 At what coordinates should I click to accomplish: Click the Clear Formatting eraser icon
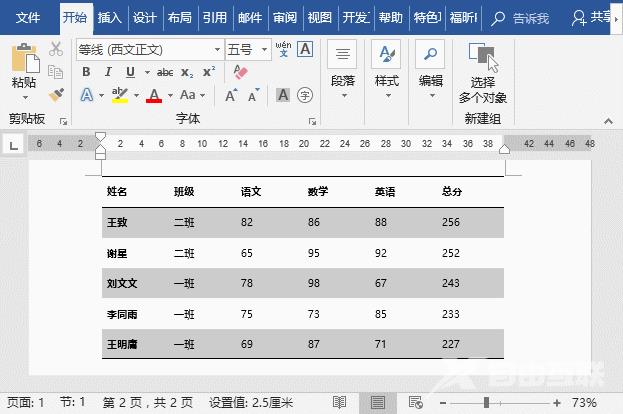point(239,72)
